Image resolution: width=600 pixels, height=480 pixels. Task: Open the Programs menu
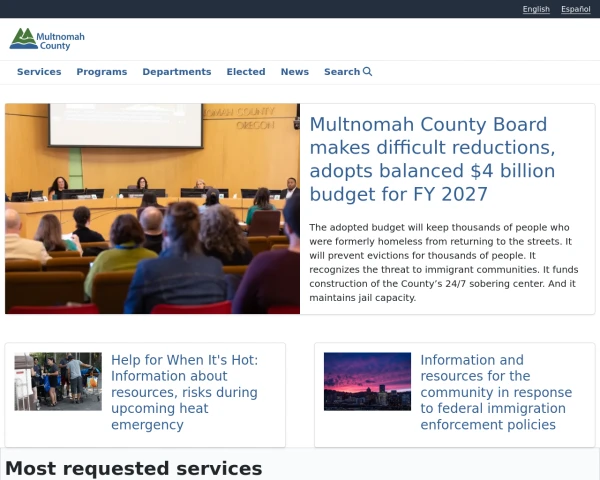point(102,72)
